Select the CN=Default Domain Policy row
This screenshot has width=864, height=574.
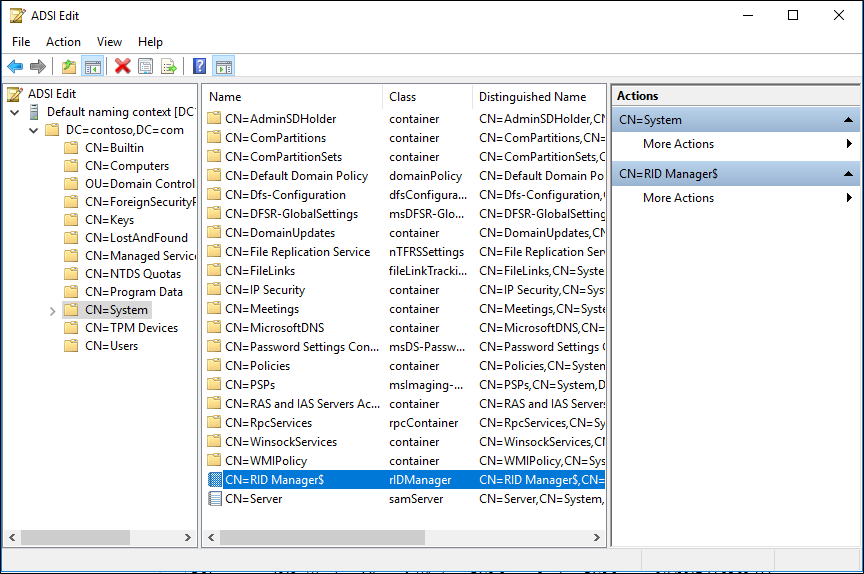[405, 176]
